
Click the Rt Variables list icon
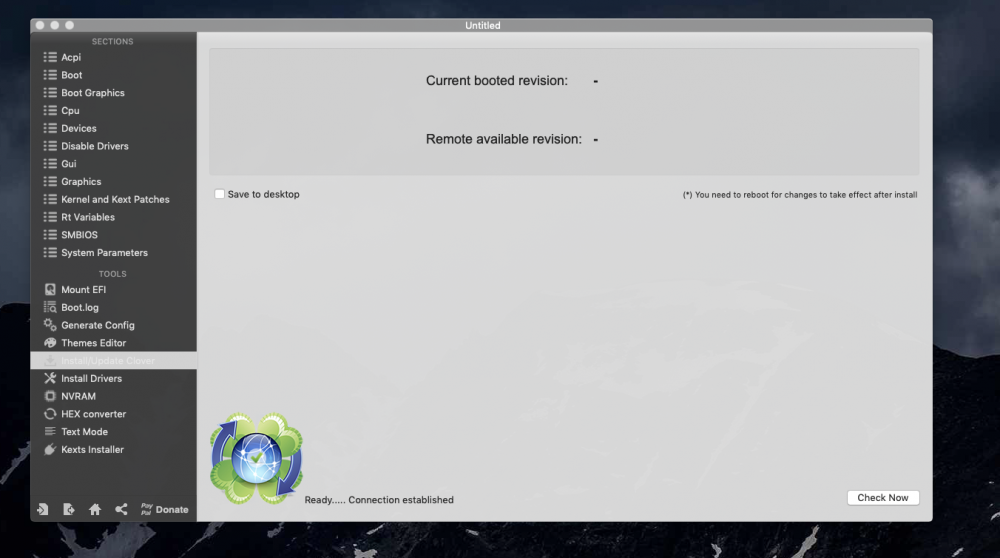(50, 217)
